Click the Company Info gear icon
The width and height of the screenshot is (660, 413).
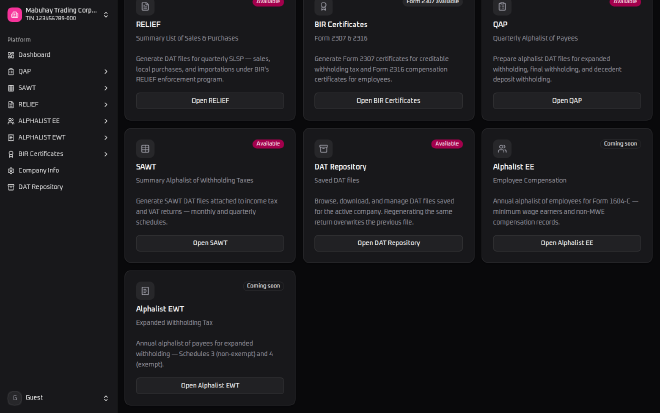(x=11, y=171)
